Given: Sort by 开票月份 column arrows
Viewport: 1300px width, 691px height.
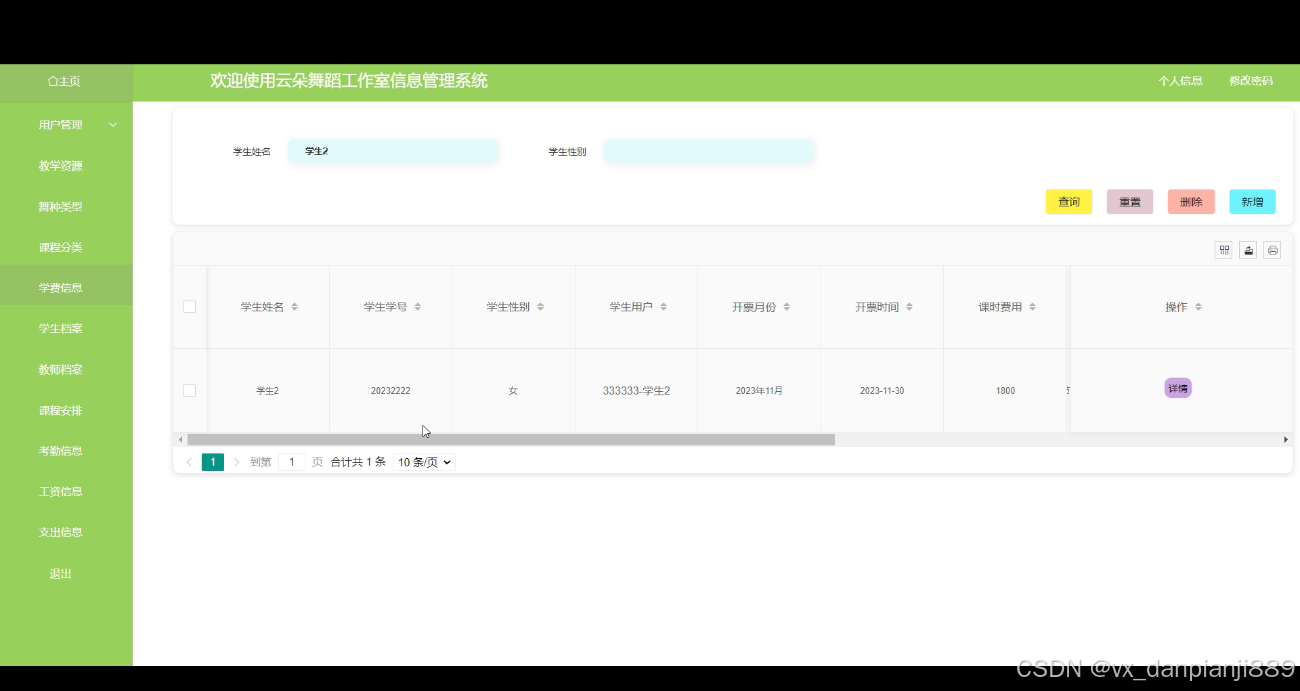Looking at the screenshot, I should click(786, 307).
